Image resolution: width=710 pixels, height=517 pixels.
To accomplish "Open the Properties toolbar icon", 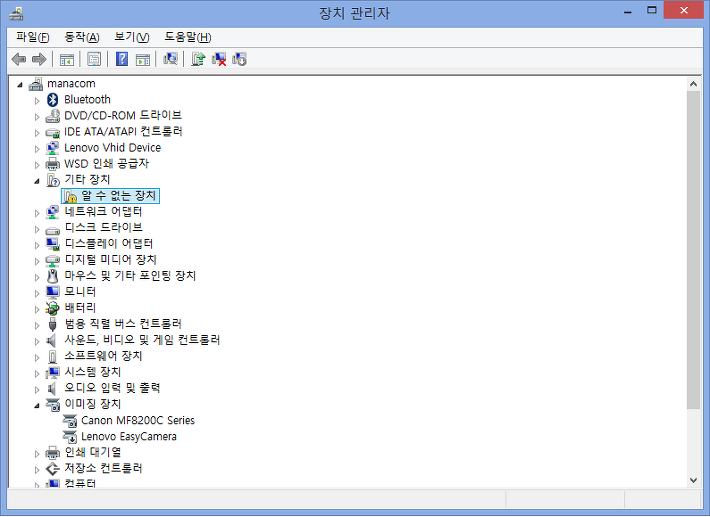I will coord(94,59).
